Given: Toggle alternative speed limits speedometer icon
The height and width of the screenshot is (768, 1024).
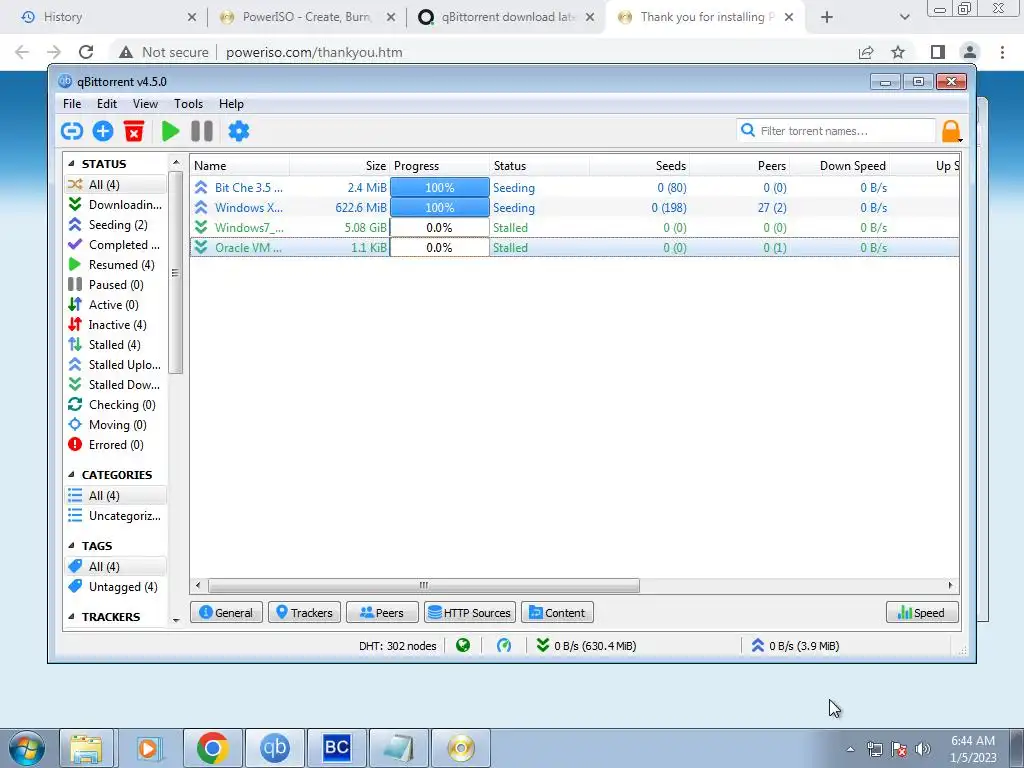Looking at the screenshot, I should point(504,646).
